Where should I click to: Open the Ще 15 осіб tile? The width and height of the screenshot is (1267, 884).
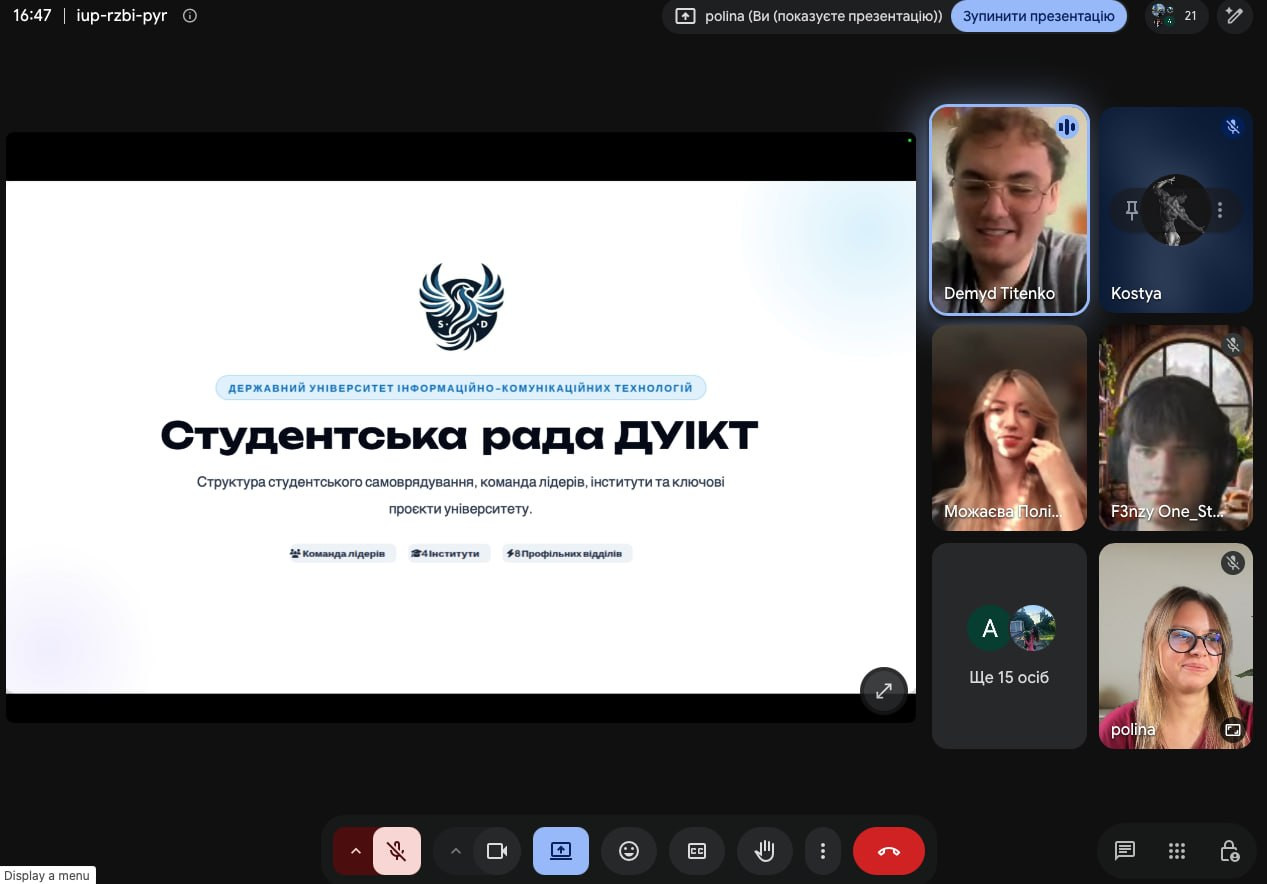click(x=1009, y=646)
